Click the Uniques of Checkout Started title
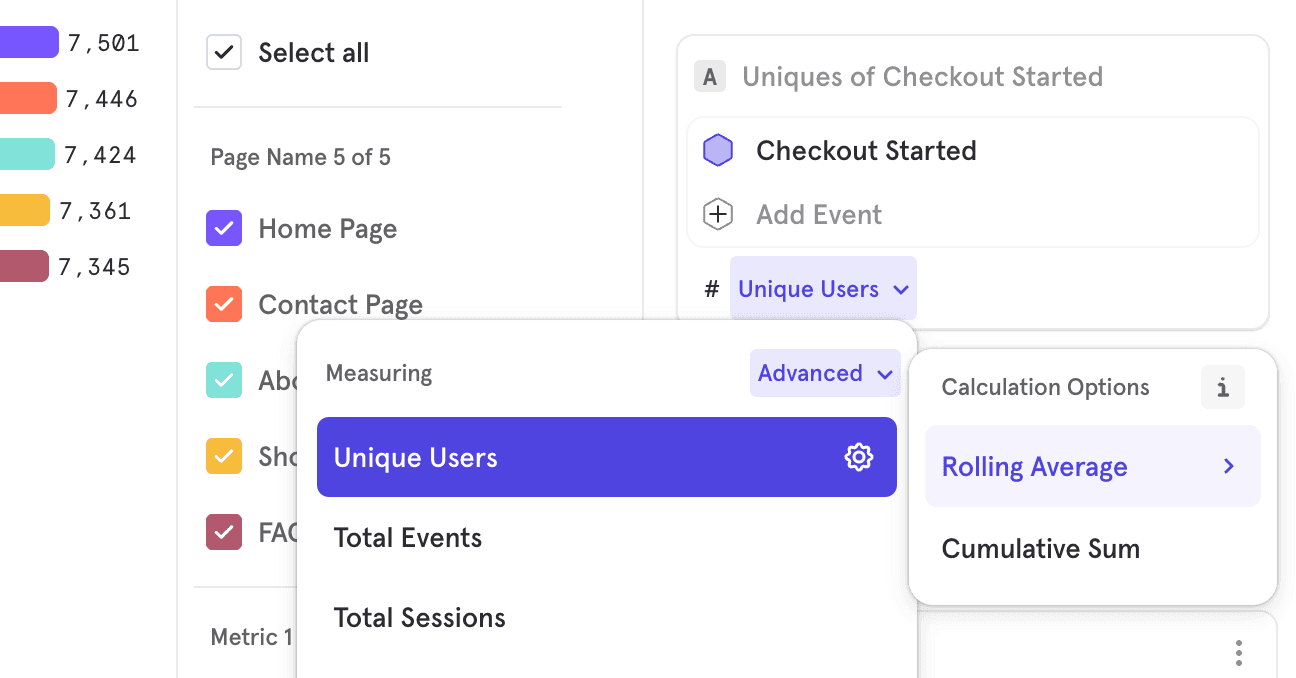Screen dimensions: 1296x678 [922, 77]
